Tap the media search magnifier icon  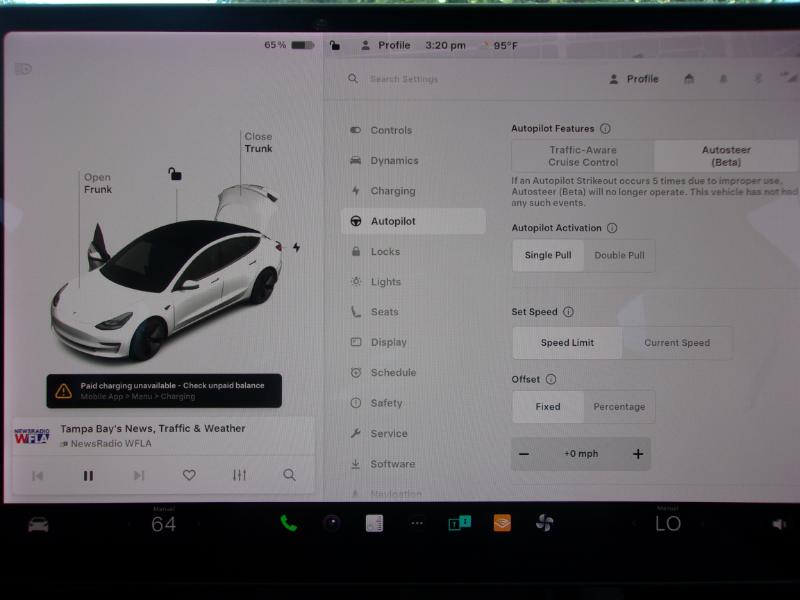tap(289, 475)
